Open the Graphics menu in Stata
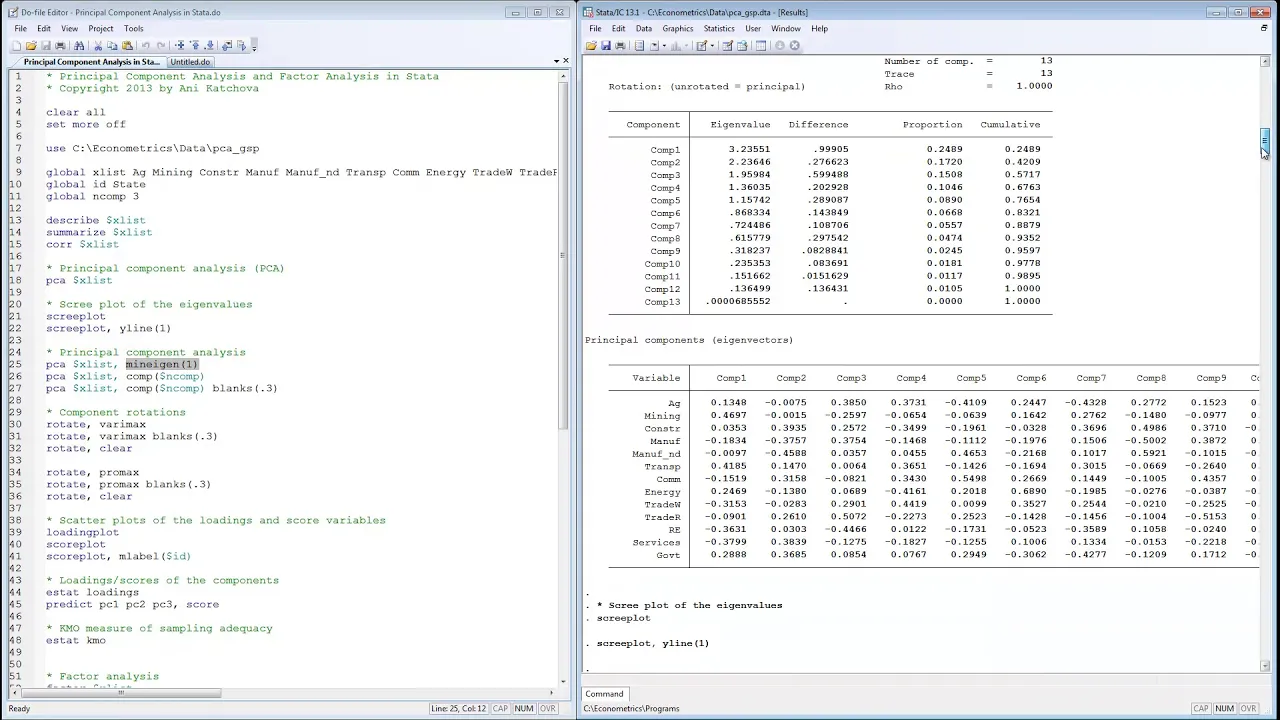The image size is (1280, 720). (x=678, y=28)
